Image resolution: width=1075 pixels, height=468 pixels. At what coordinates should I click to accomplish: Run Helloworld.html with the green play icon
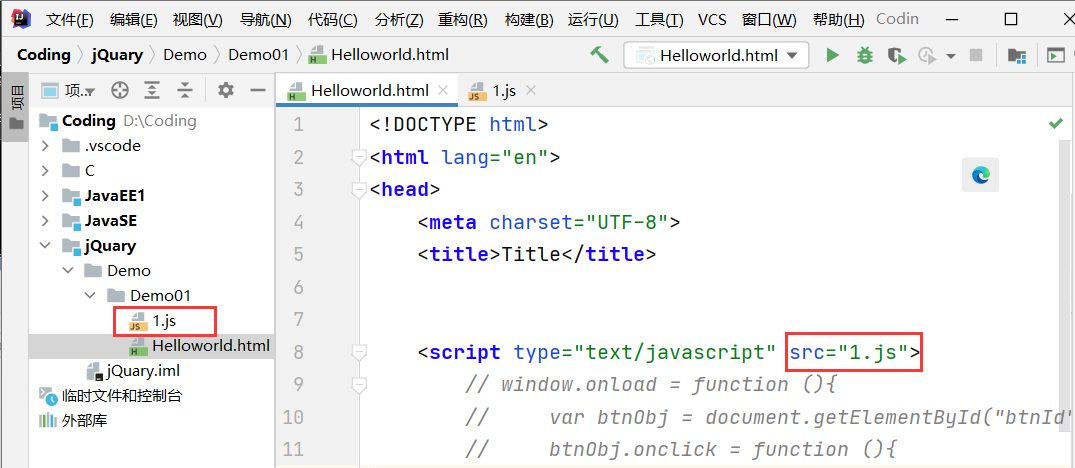point(832,56)
